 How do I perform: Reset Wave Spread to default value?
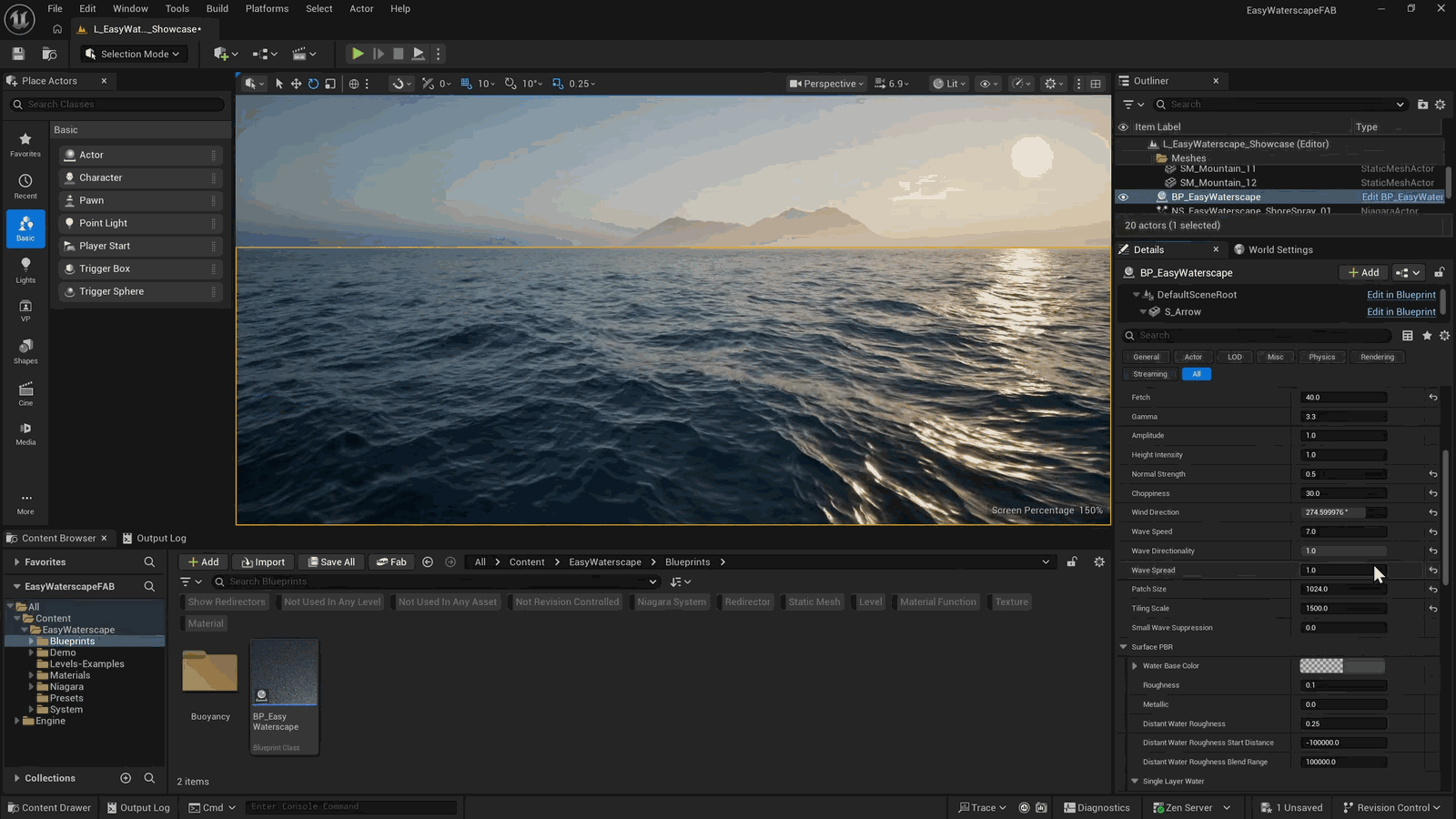(1433, 571)
